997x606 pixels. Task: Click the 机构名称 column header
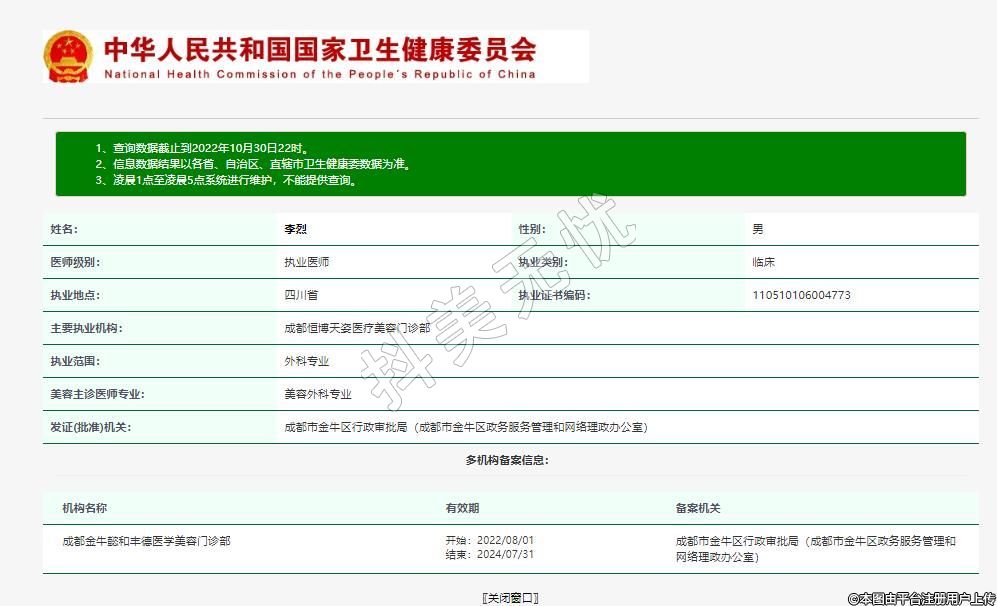pyautogui.click(x=85, y=508)
